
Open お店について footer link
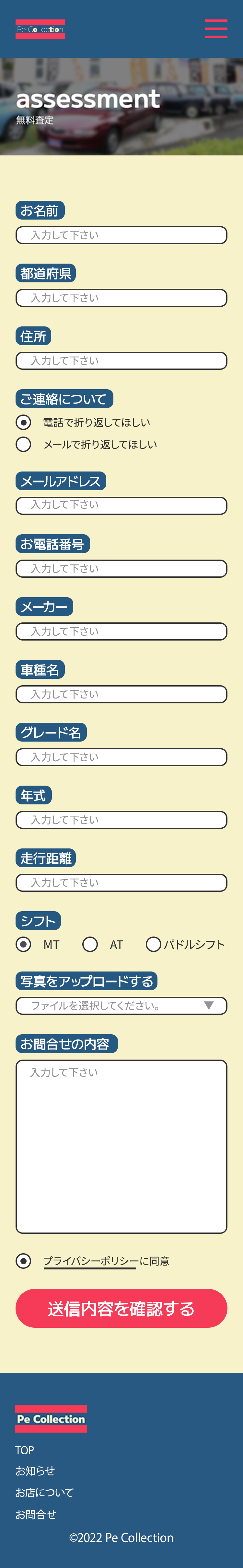coord(44,1493)
